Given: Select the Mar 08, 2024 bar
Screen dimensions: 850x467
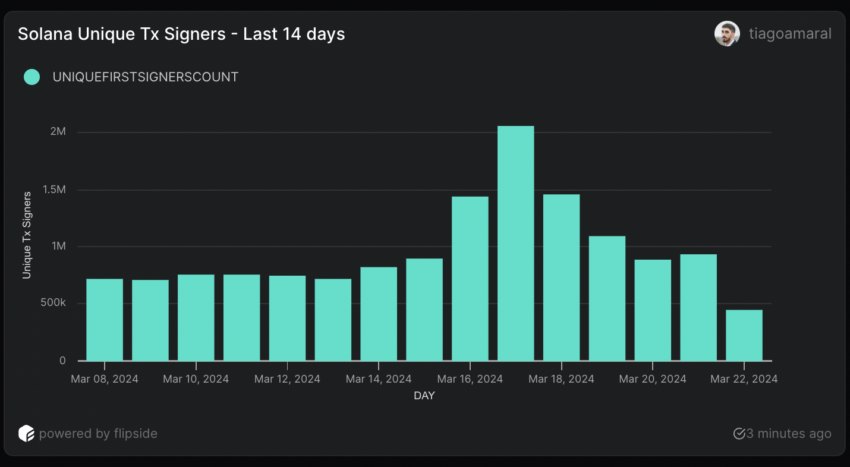Looking at the screenshot, I should [x=105, y=320].
